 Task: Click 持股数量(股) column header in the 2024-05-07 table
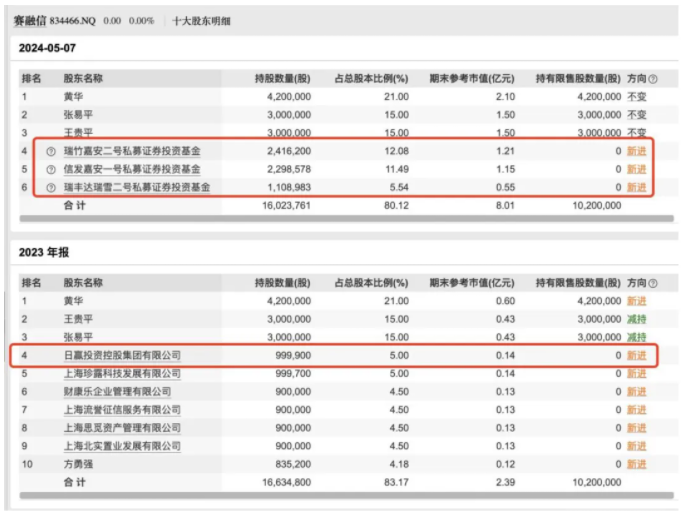pyautogui.click(x=283, y=79)
